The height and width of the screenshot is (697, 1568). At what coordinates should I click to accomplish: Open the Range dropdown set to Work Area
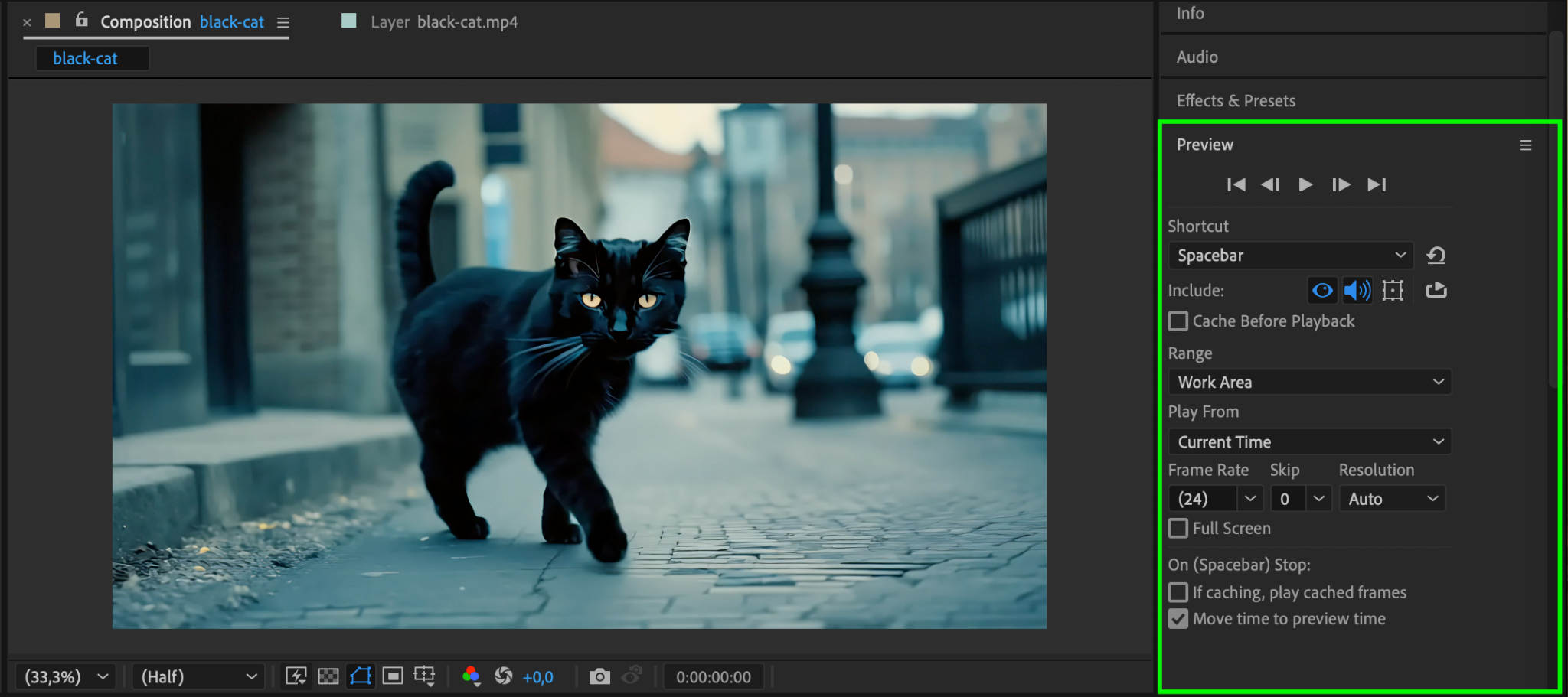pyautogui.click(x=1309, y=382)
